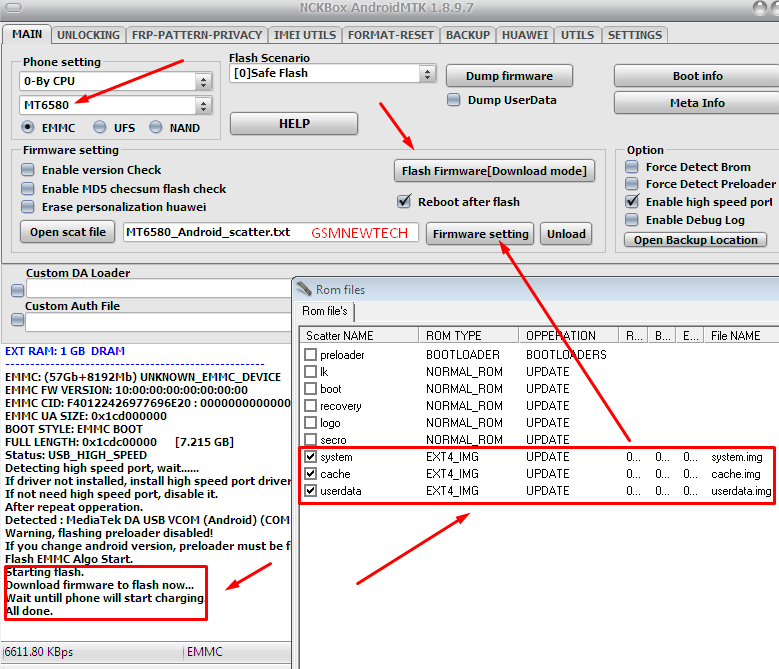Open the UNLOCKING tab
The height and width of the screenshot is (669, 779).
coord(88,35)
